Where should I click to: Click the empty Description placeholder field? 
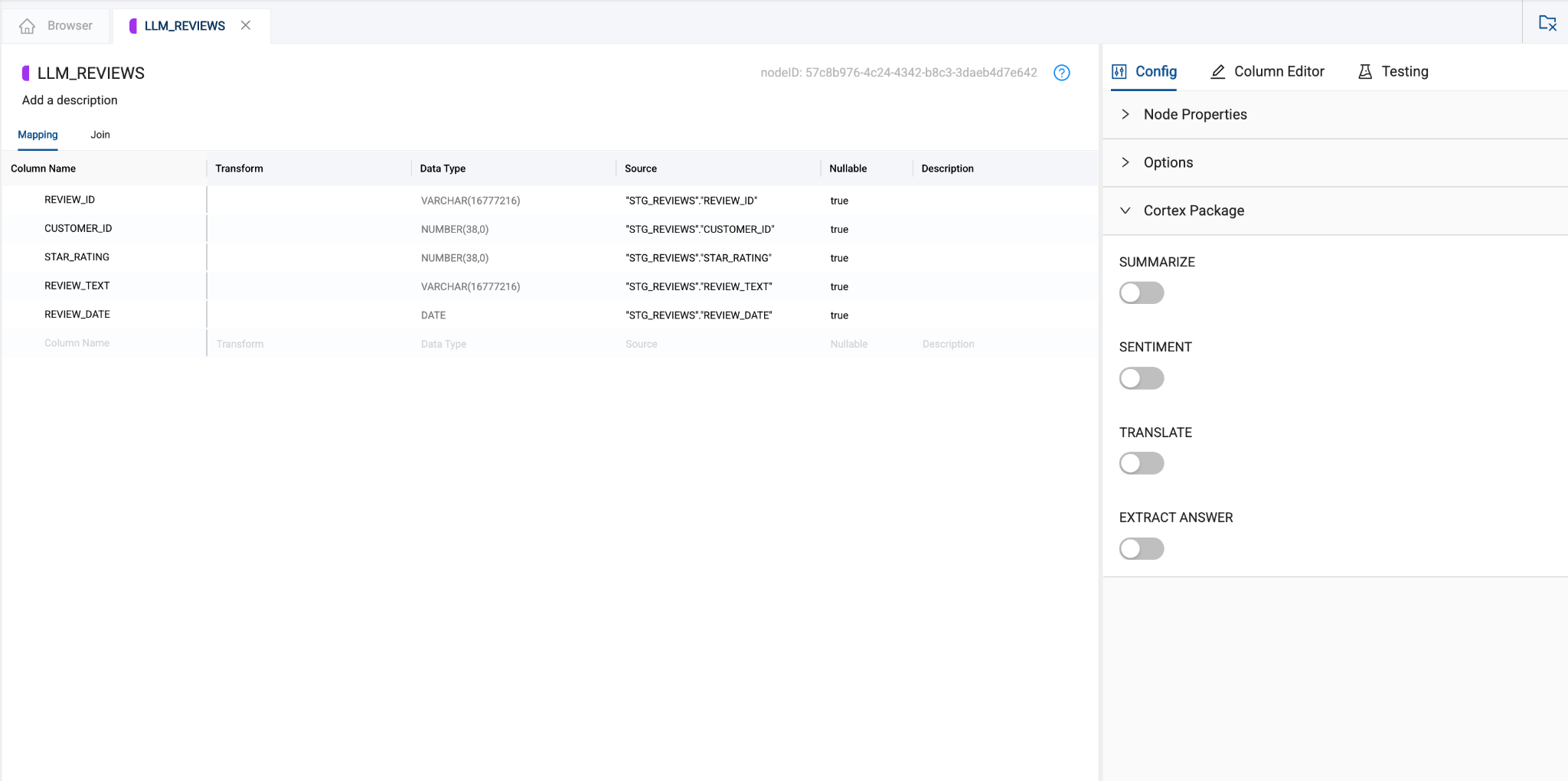pos(949,345)
